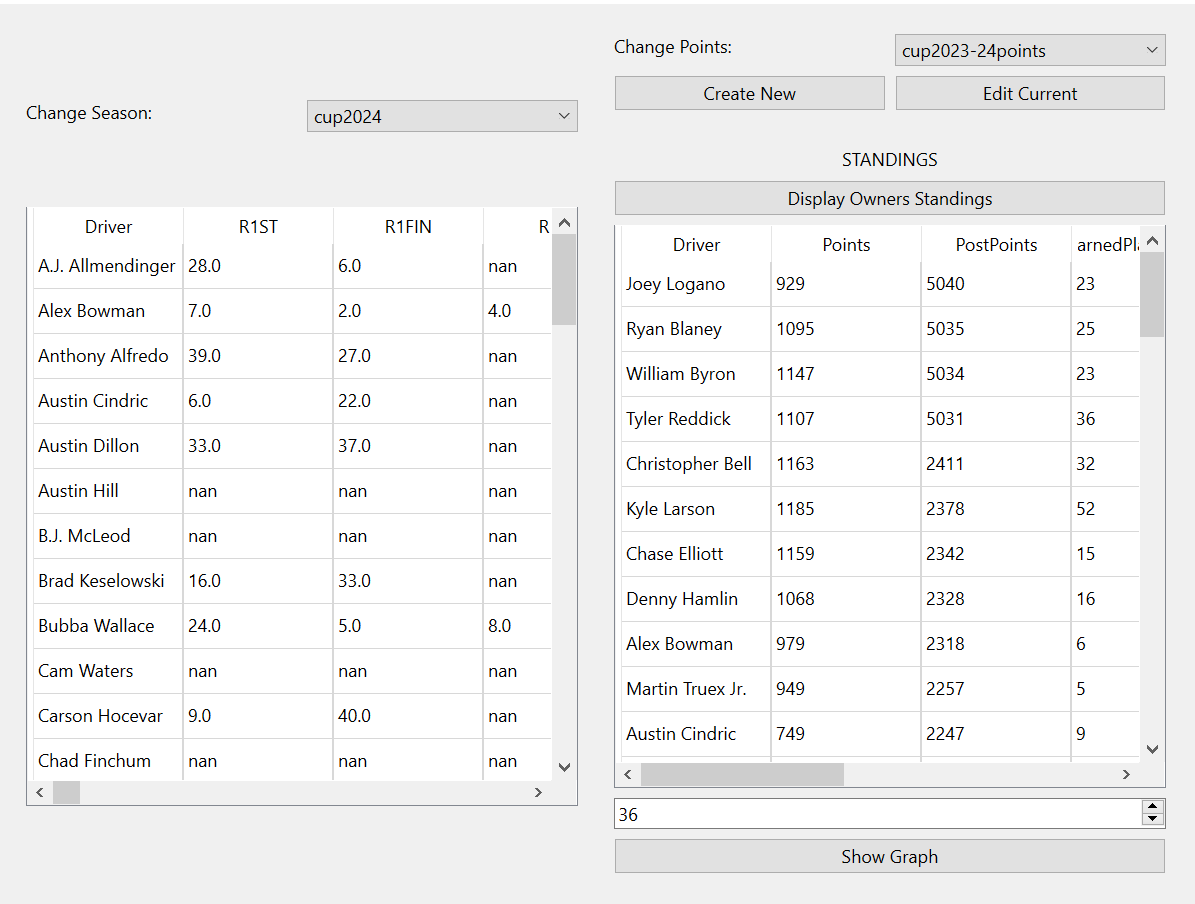Select Christopher Bell in standings
Image resolution: width=1195 pixels, height=904 pixels.
(696, 464)
